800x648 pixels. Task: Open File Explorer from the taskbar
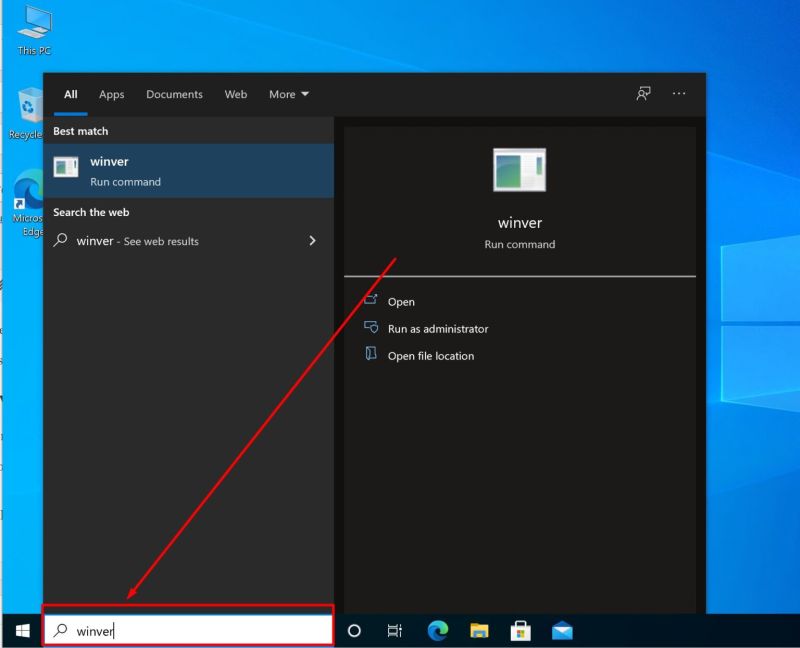(479, 631)
